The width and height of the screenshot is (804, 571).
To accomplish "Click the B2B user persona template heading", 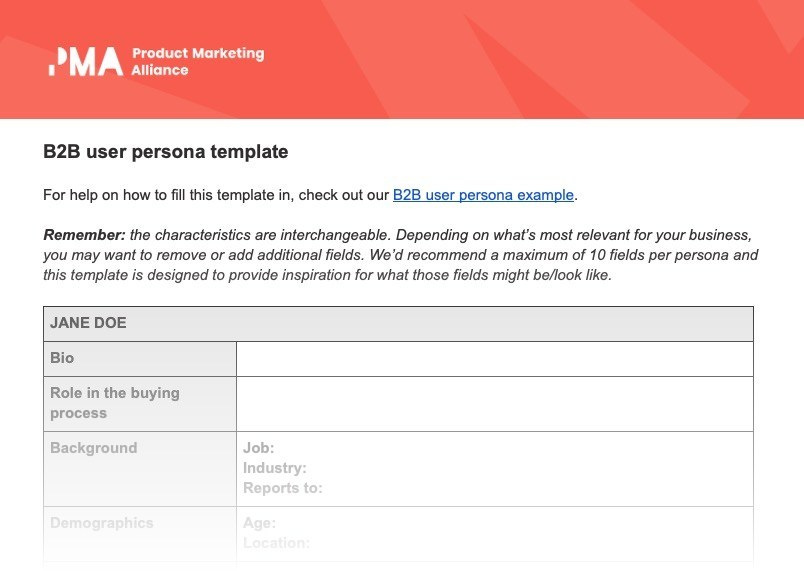I will pyautogui.click(x=166, y=152).
